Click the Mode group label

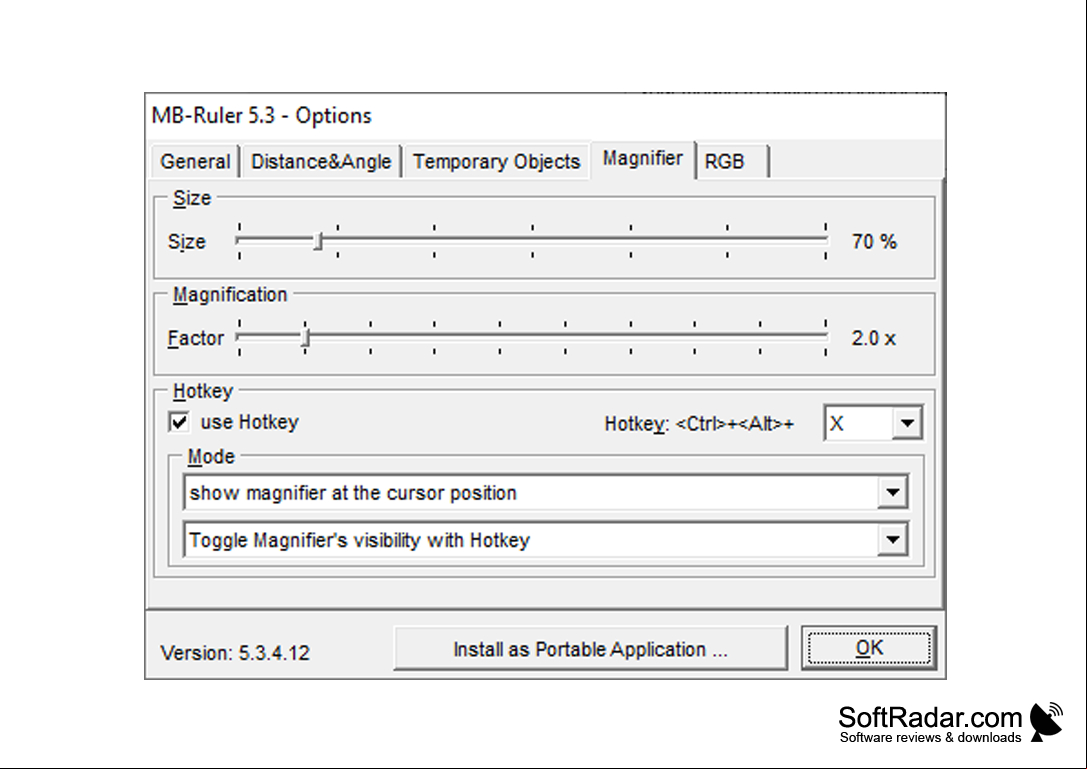(211, 456)
